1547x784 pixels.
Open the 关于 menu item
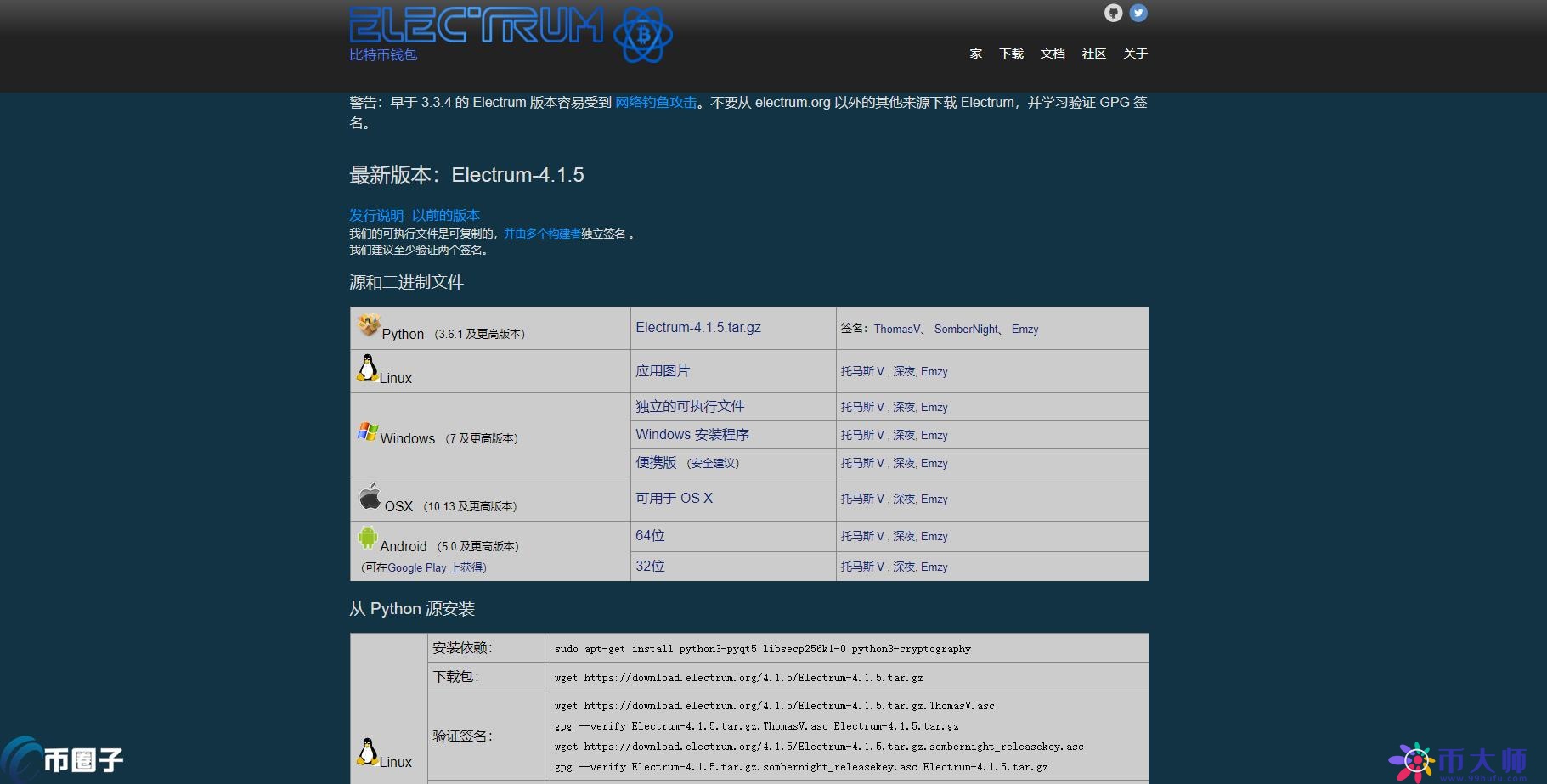[x=1135, y=54]
